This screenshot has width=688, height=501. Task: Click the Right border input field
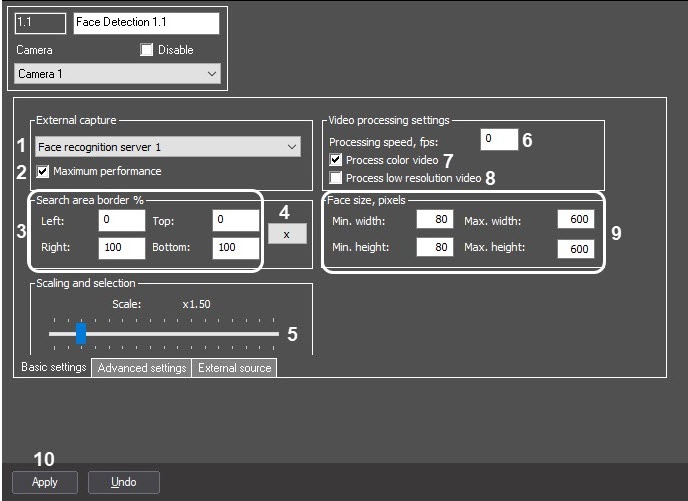pos(121,247)
